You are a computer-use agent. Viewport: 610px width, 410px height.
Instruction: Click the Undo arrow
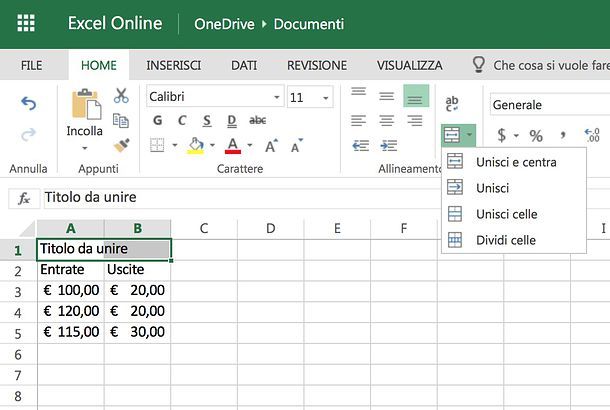[x=28, y=103]
